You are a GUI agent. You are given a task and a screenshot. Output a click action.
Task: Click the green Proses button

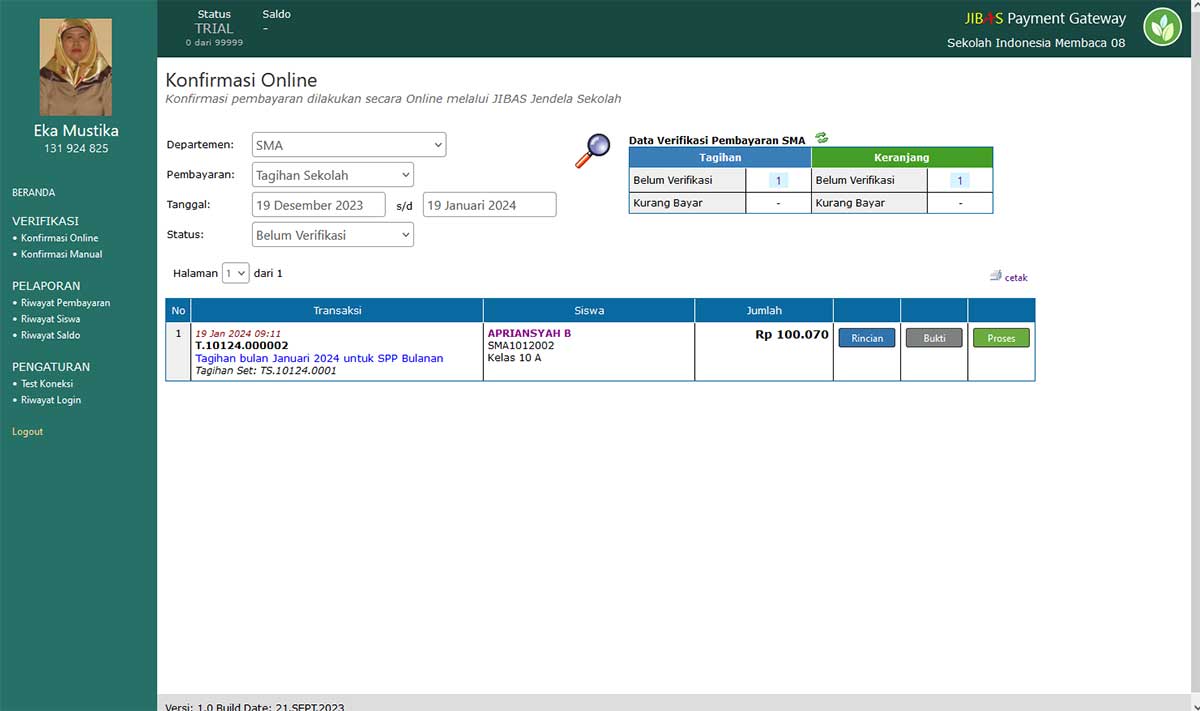pyautogui.click(x=1001, y=338)
